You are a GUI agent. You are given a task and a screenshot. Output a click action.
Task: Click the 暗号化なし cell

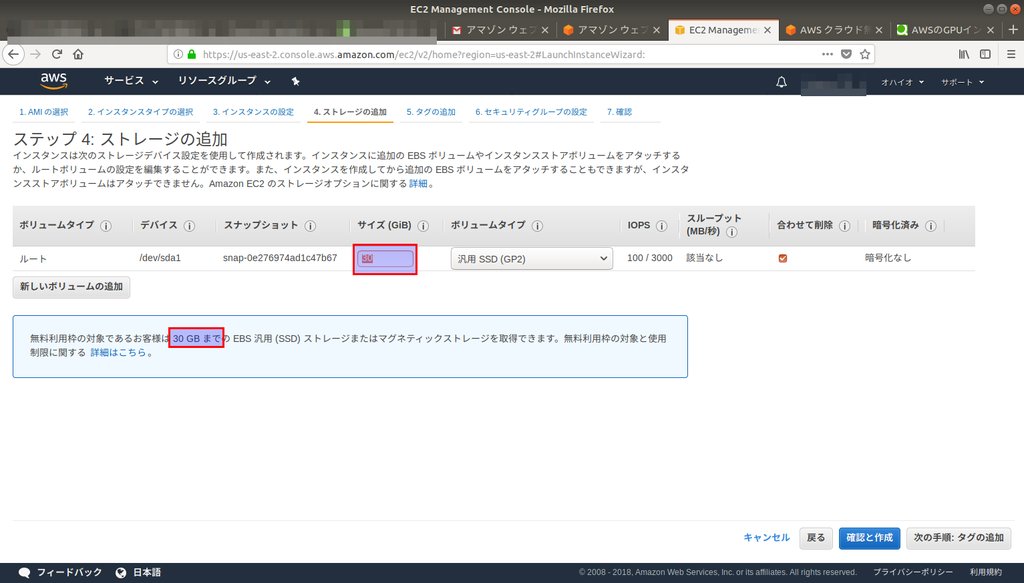(x=888, y=258)
